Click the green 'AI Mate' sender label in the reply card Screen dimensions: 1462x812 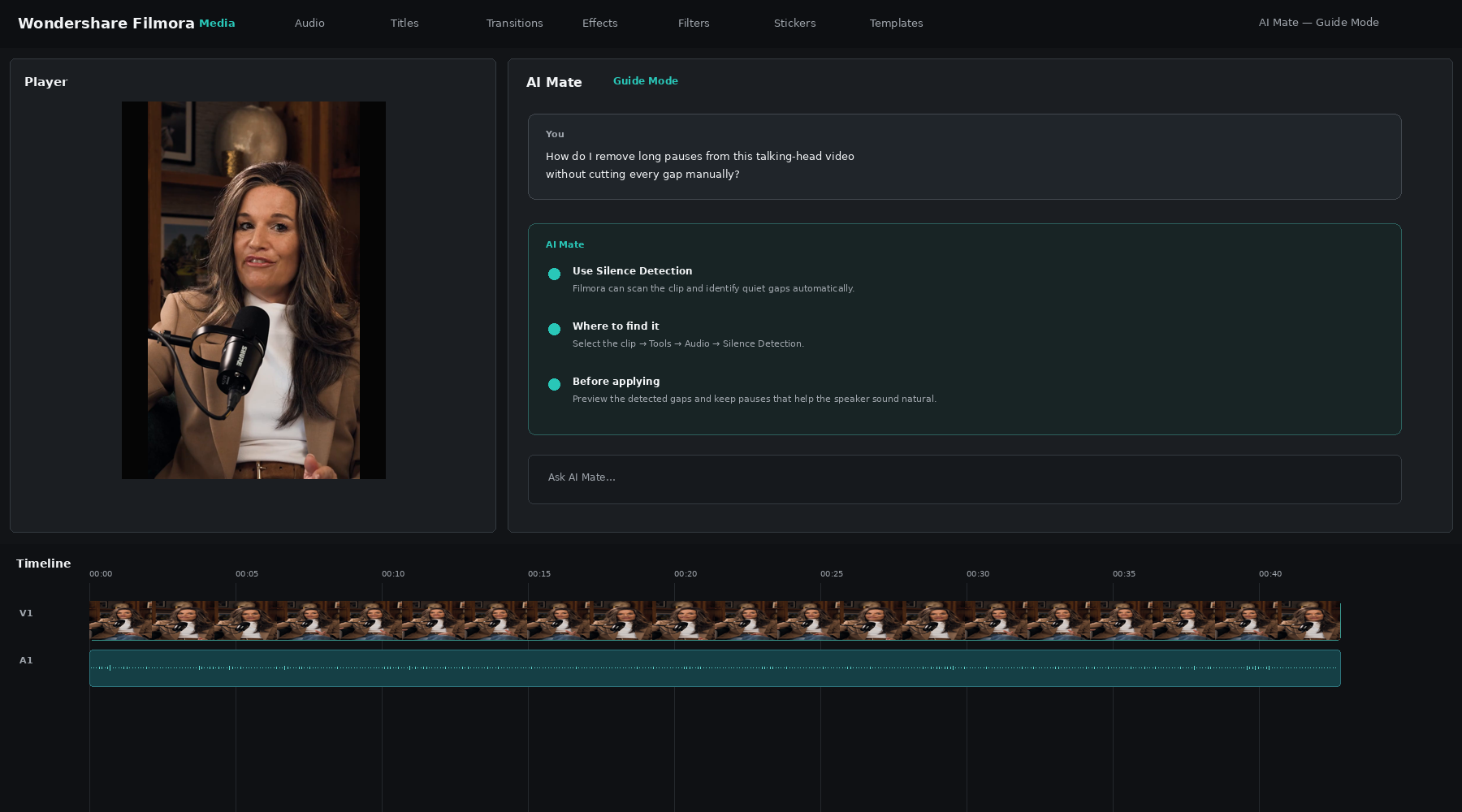564,245
